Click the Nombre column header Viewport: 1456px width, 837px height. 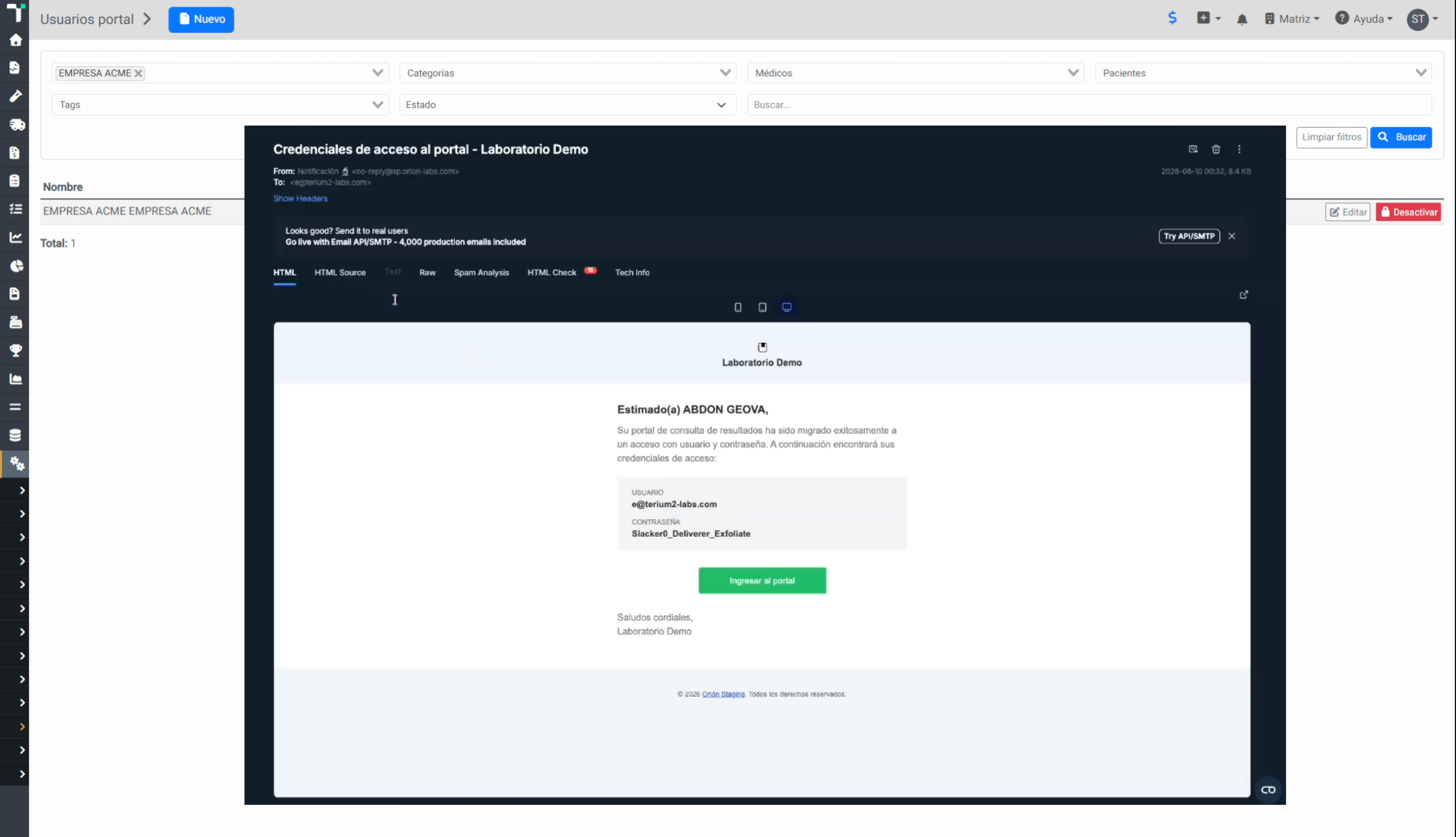pos(63,187)
